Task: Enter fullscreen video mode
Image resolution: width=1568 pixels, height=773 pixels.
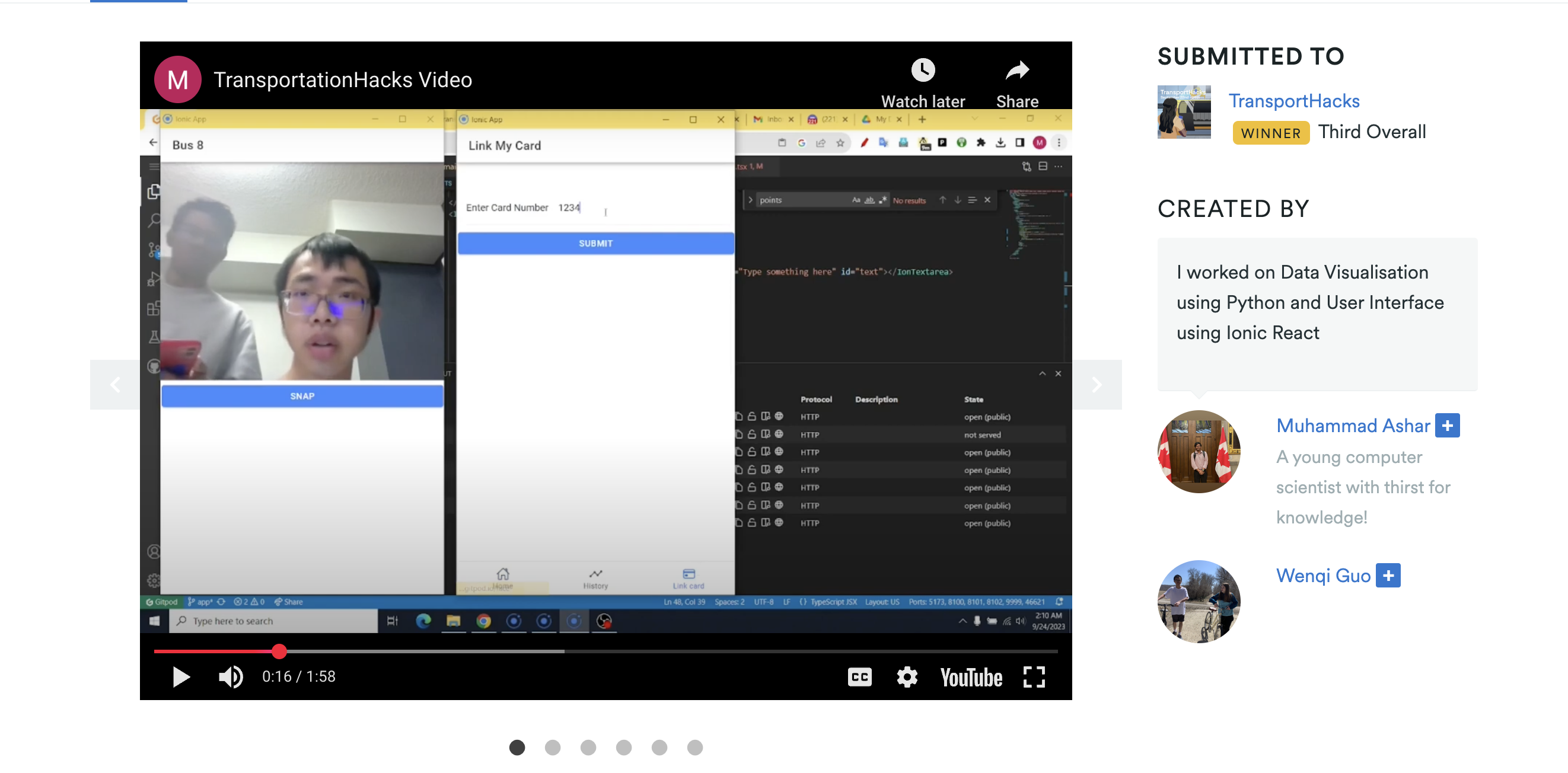Action: click(1034, 677)
